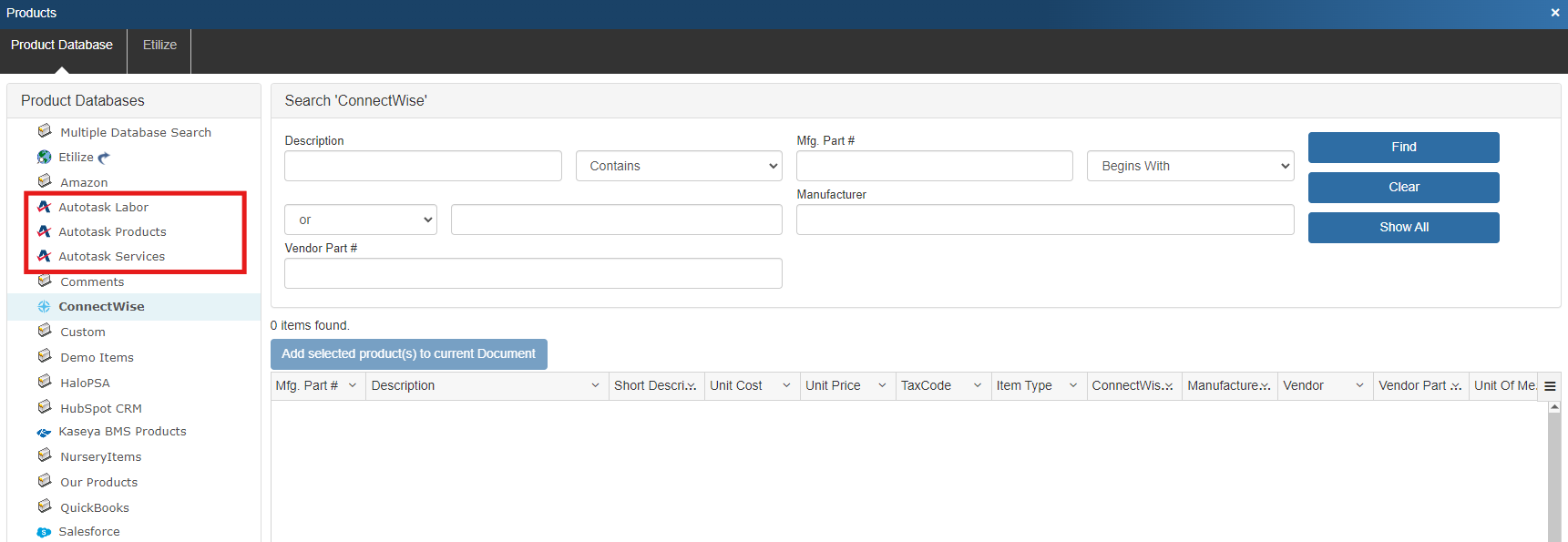Image resolution: width=1568 pixels, height=542 pixels.
Task: Click the HubSpot CRM book icon
Action: coord(45,407)
